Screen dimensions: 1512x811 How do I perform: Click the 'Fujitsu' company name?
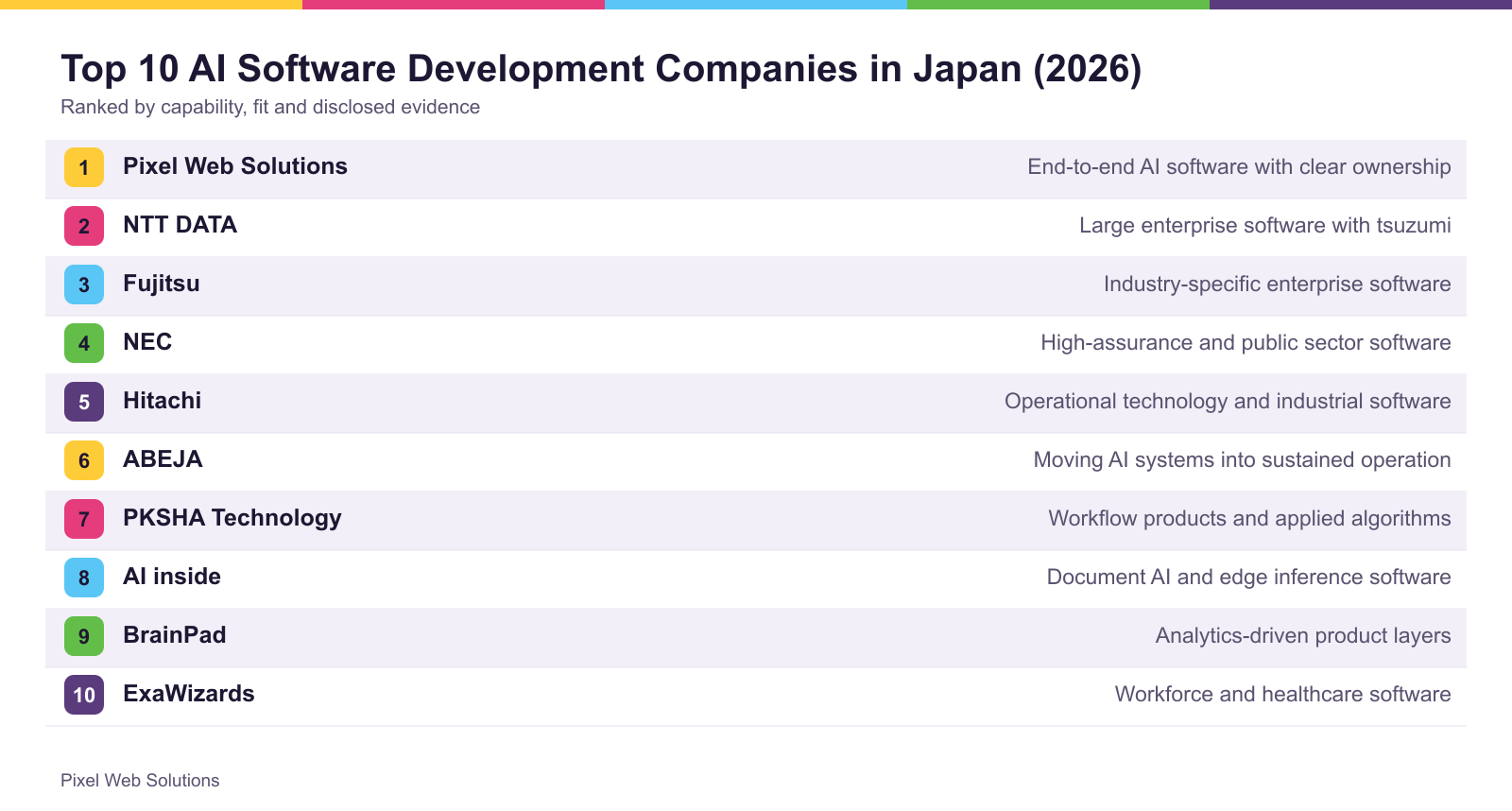click(x=162, y=284)
